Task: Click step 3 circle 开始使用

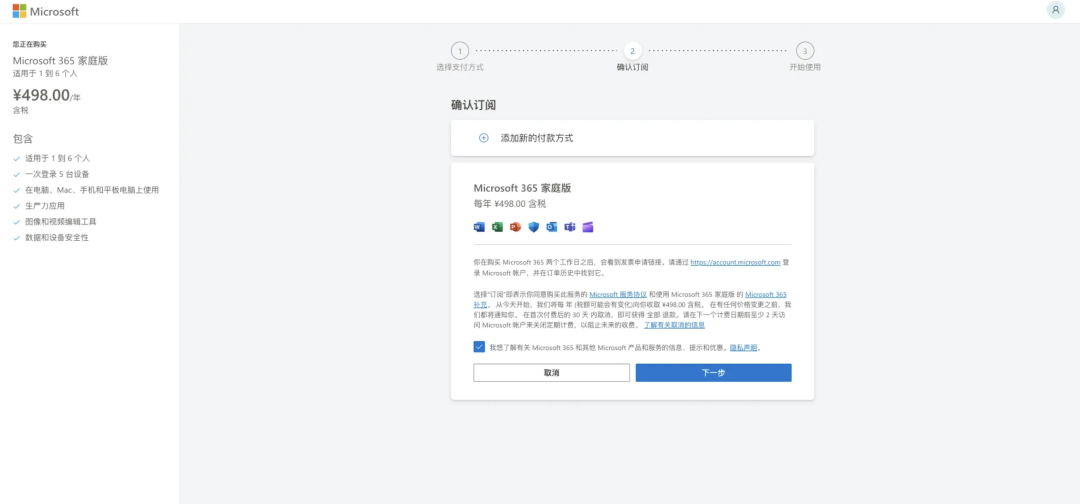Action: coord(804,50)
